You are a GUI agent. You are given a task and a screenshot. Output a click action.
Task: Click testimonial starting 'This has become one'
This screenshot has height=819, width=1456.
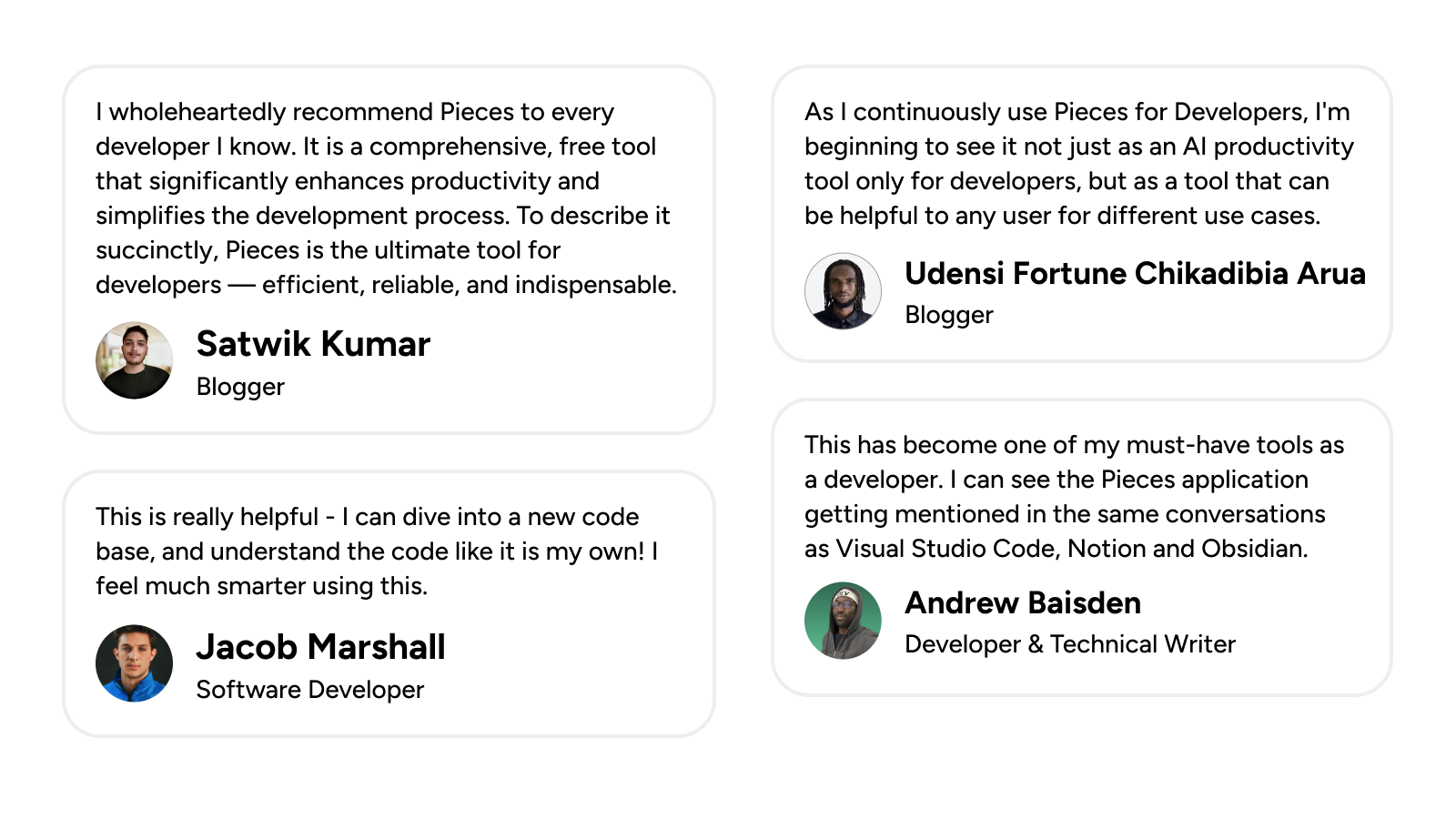[1074, 497]
